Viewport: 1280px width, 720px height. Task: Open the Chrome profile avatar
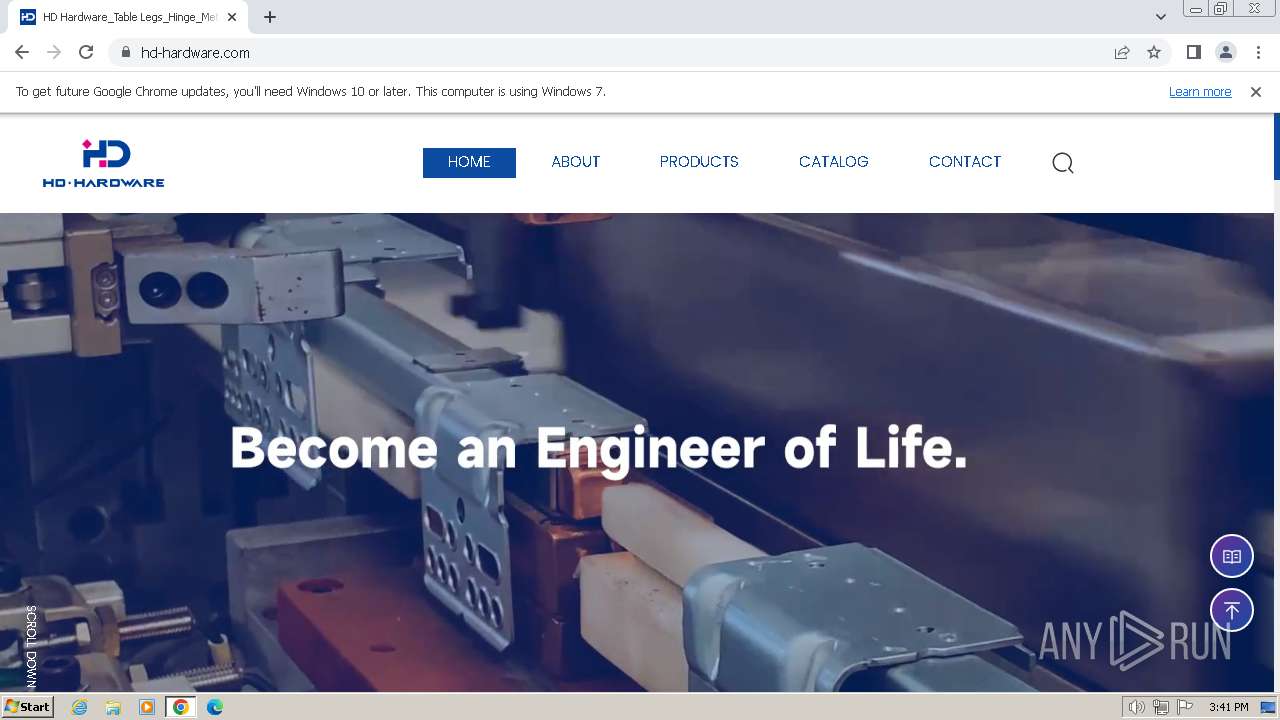[x=1225, y=53]
